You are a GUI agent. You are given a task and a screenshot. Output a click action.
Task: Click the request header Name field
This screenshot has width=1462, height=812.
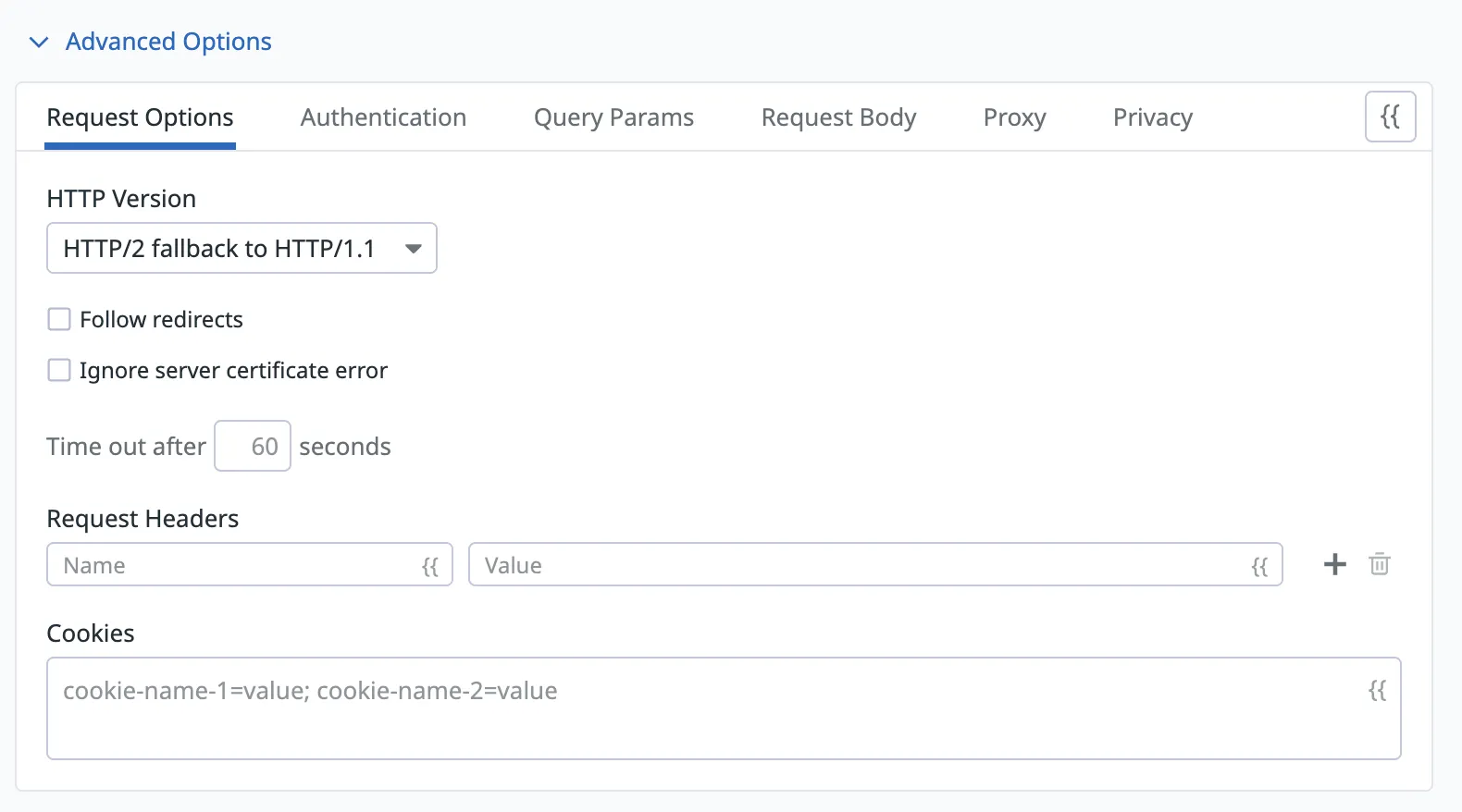click(231, 565)
